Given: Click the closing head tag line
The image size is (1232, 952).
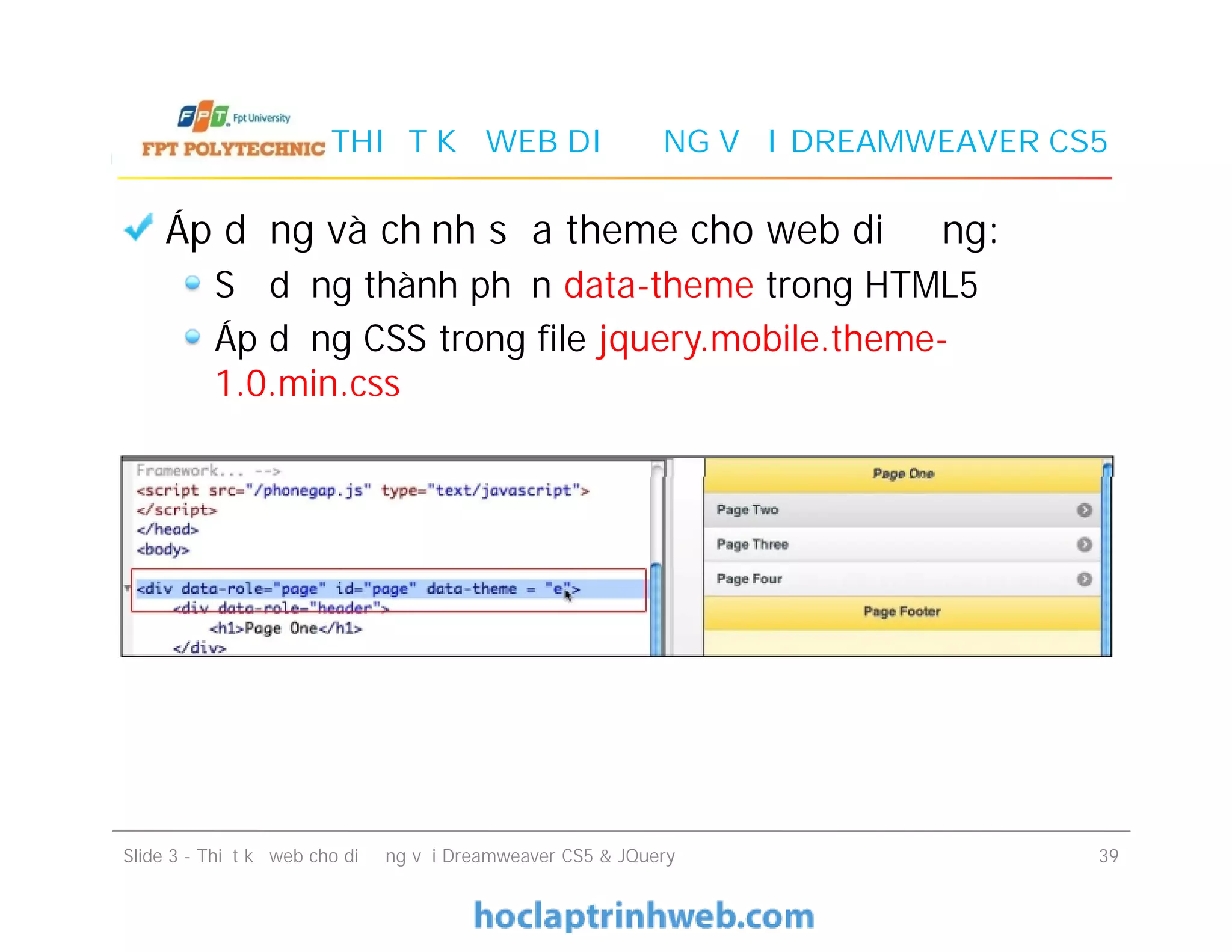Looking at the screenshot, I should pyautogui.click(x=167, y=530).
